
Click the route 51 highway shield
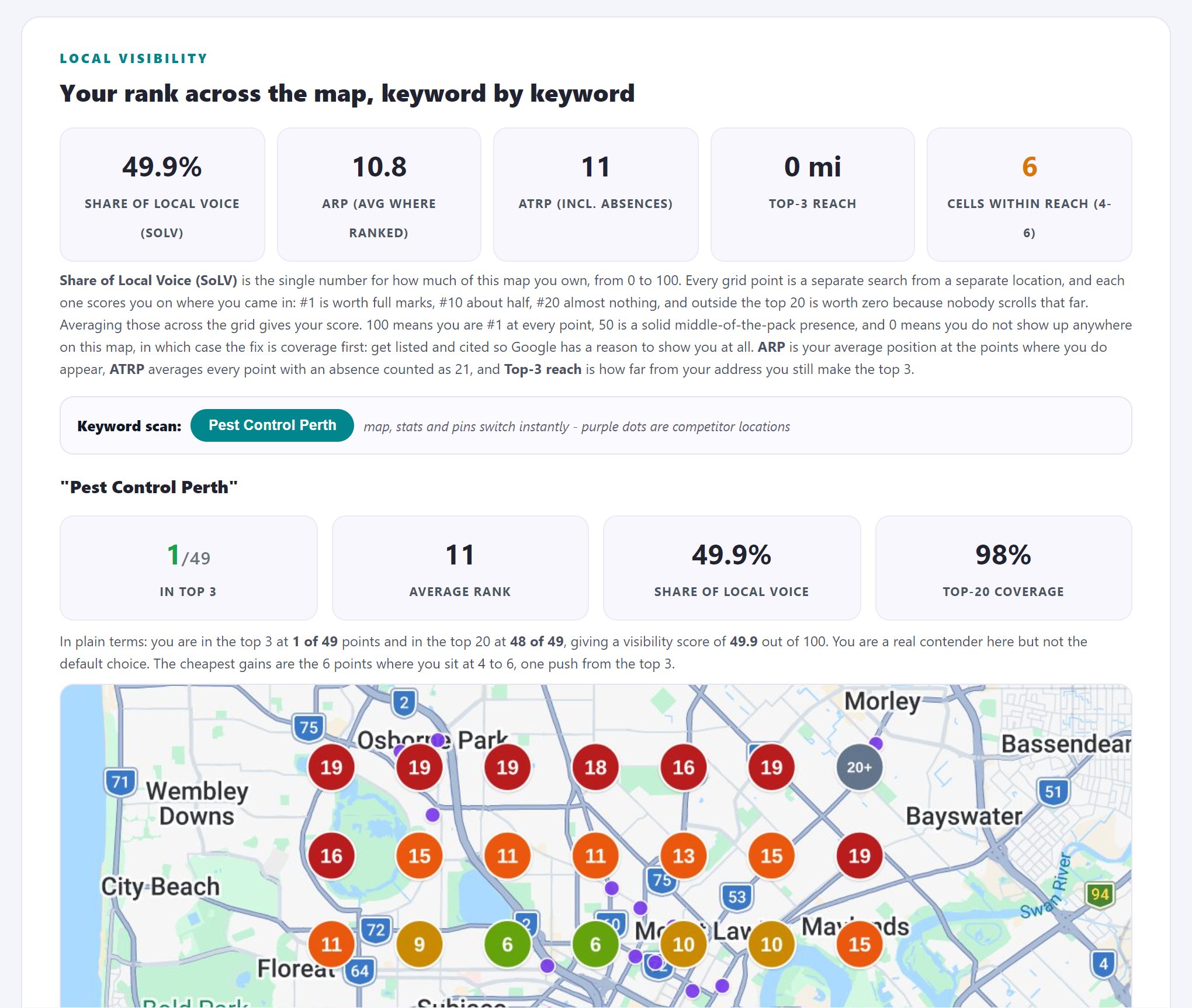tap(1053, 792)
